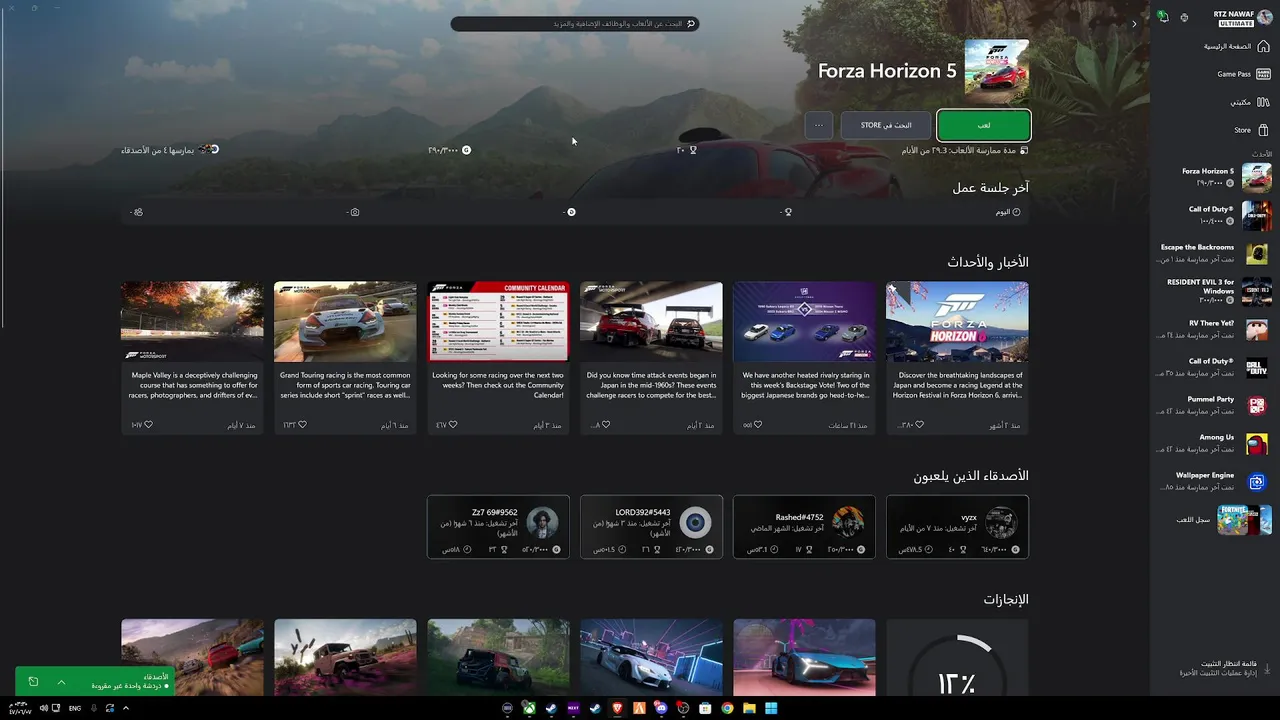Open friend card Rashed#4752
This screenshot has width=1280, height=720.
(x=804, y=527)
